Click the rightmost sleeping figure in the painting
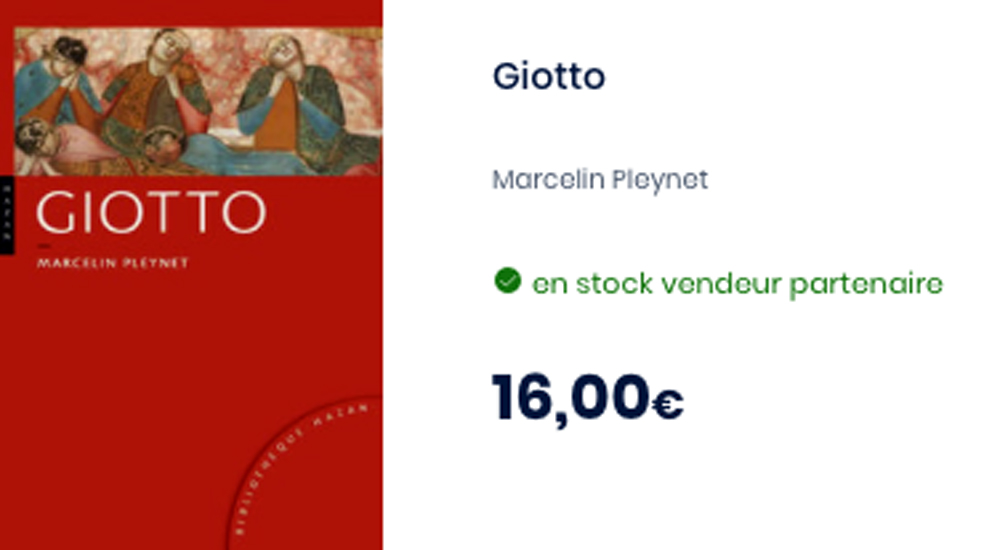The image size is (1000, 550). pos(290,95)
